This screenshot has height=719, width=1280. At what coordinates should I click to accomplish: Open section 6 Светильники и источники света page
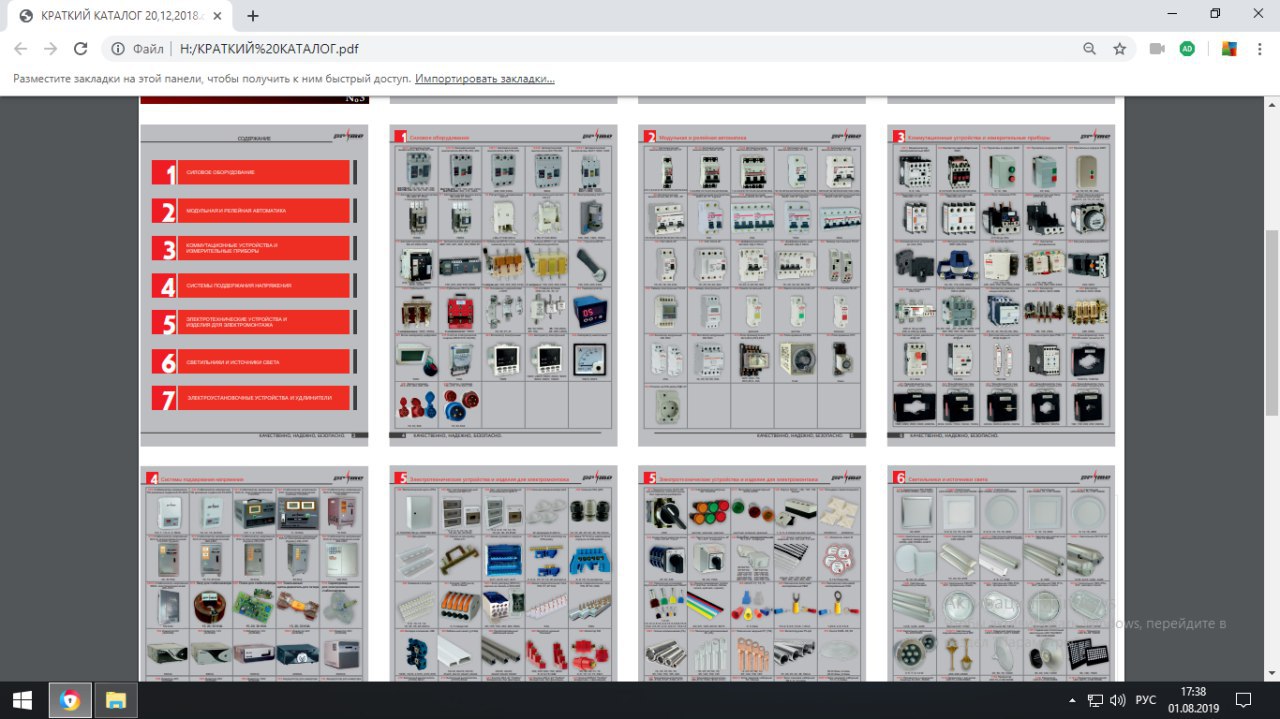pyautogui.click(x=1001, y=575)
